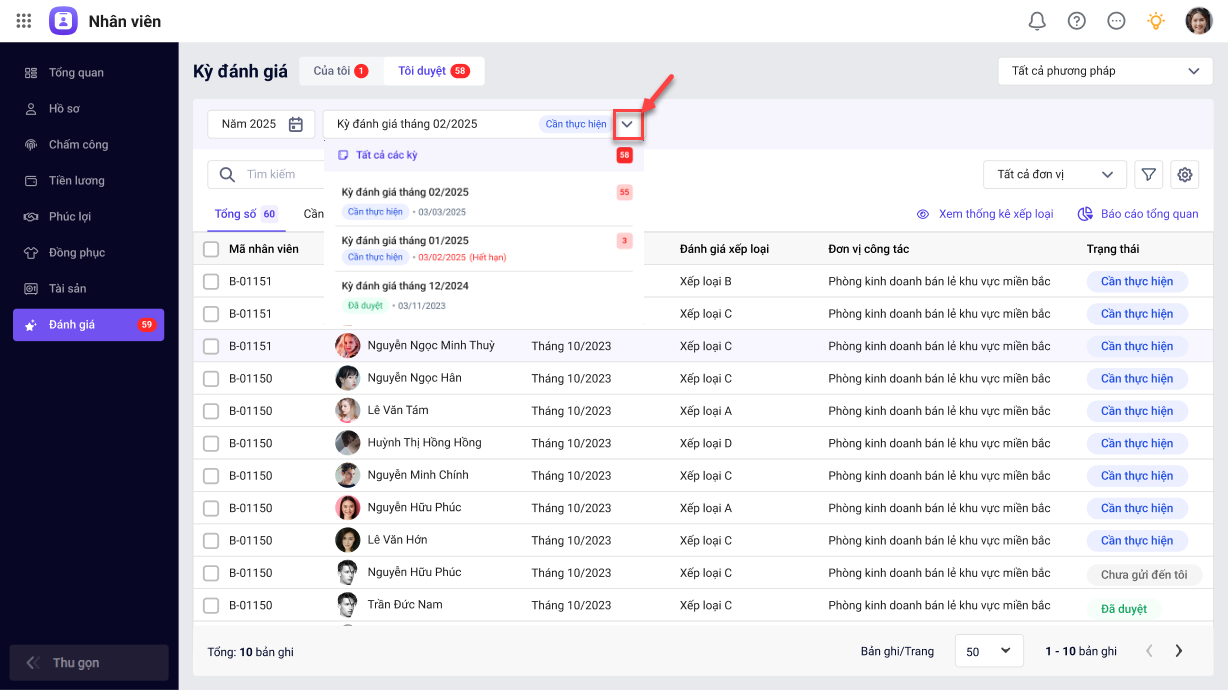Select the Tổng số 60 tab
The width and height of the screenshot is (1228, 690).
245,214
